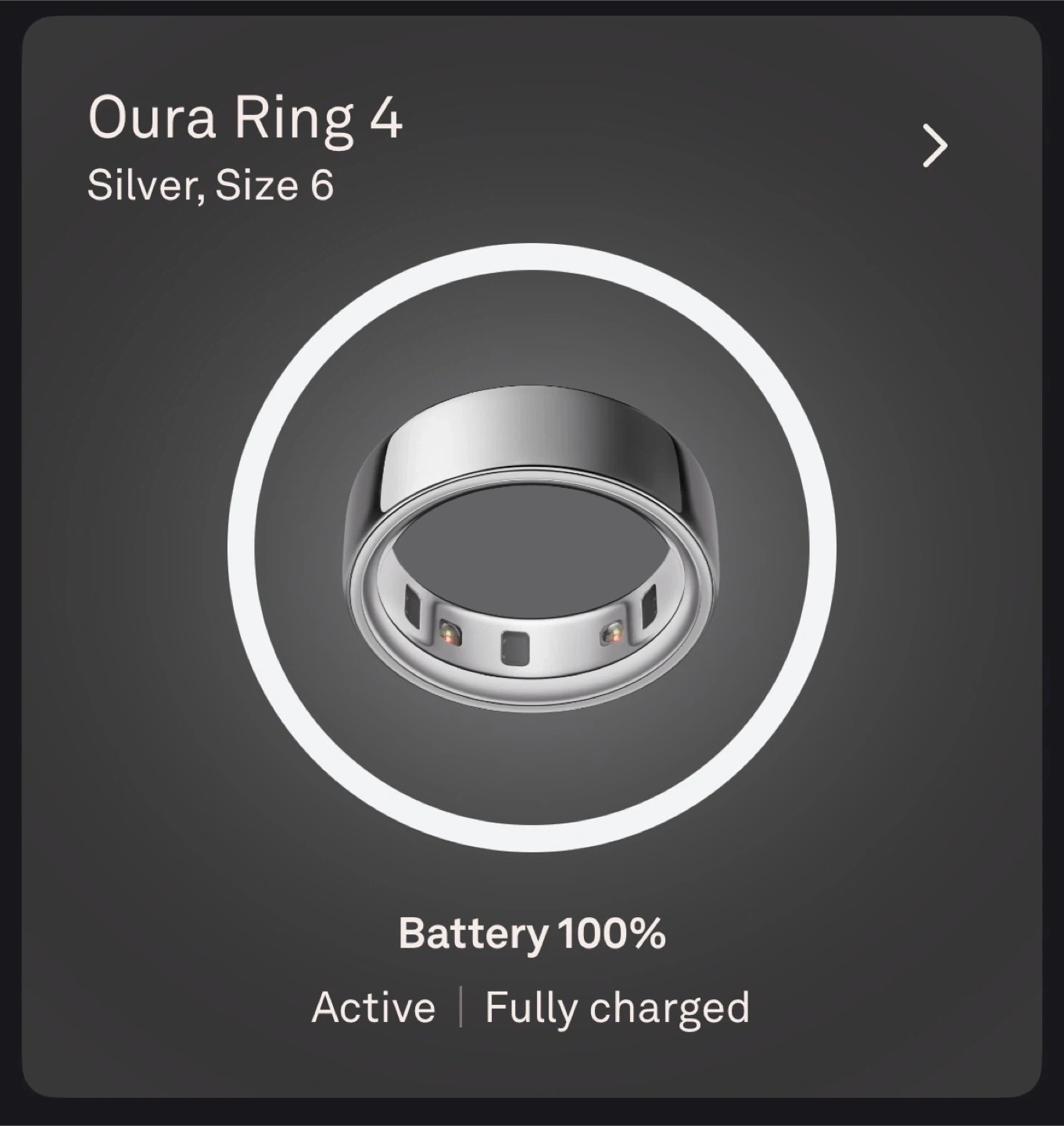Select the Silver, Size 6 subtitle
Viewport: 1064px width, 1126px height.
pyautogui.click(x=210, y=186)
